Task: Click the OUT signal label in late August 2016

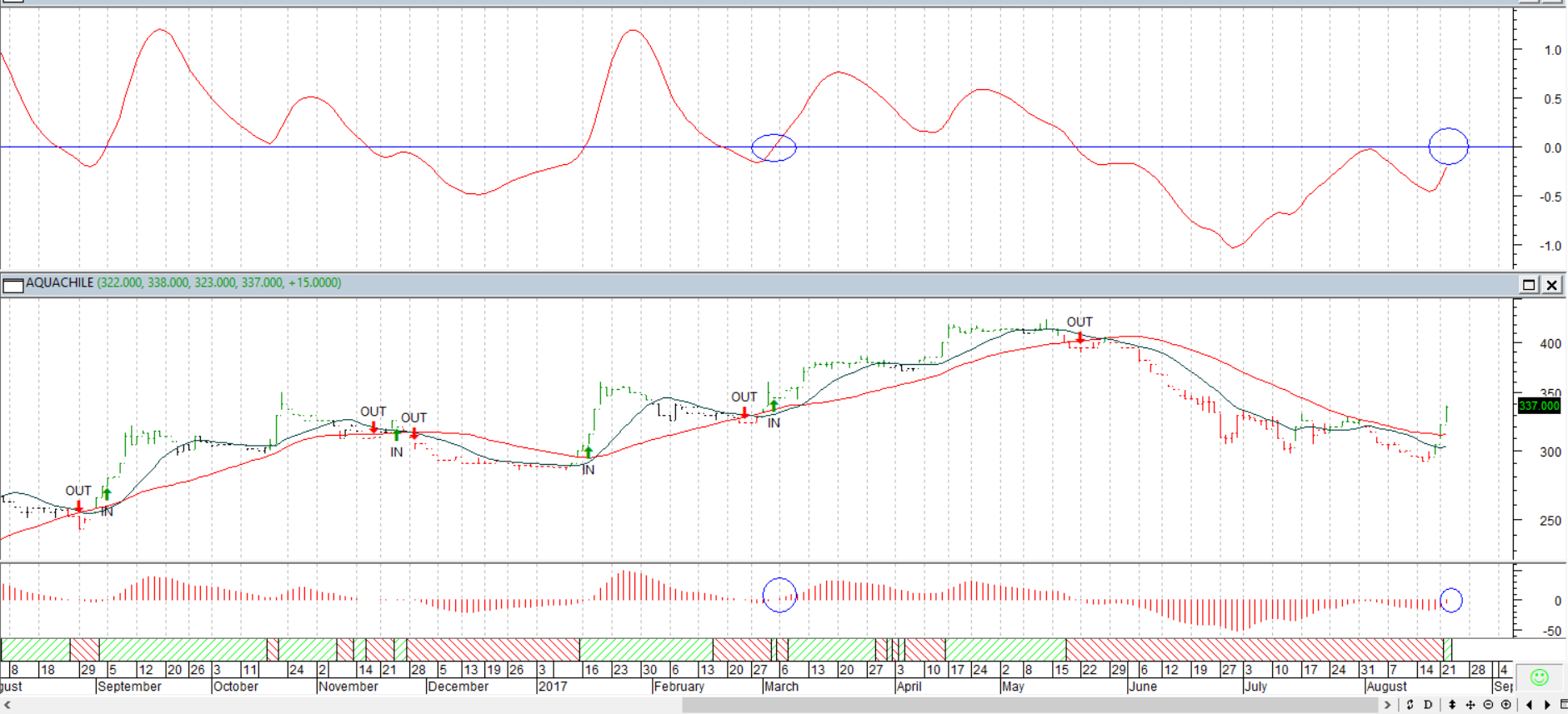Action: pos(78,491)
